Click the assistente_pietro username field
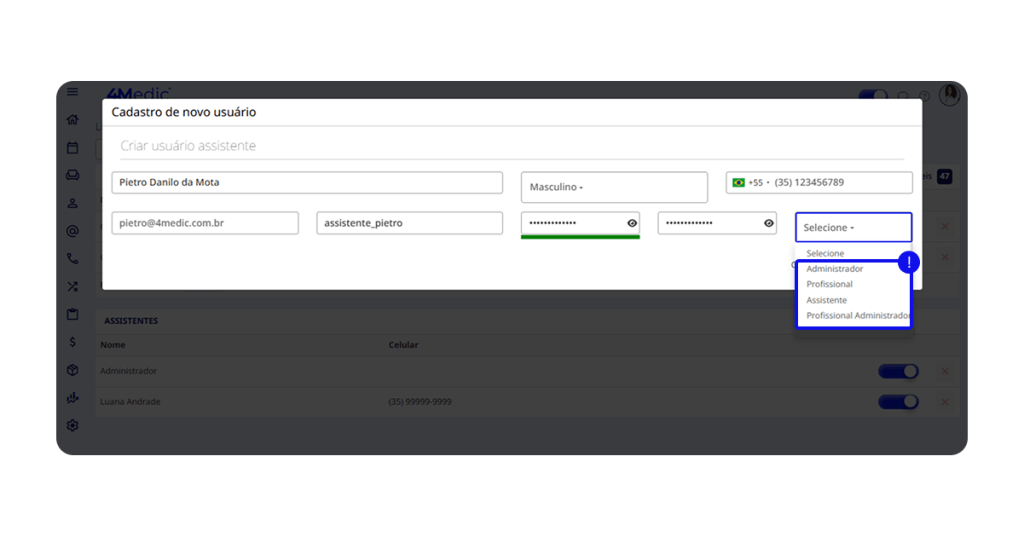The height and width of the screenshot is (537, 1024). [409, 223]
